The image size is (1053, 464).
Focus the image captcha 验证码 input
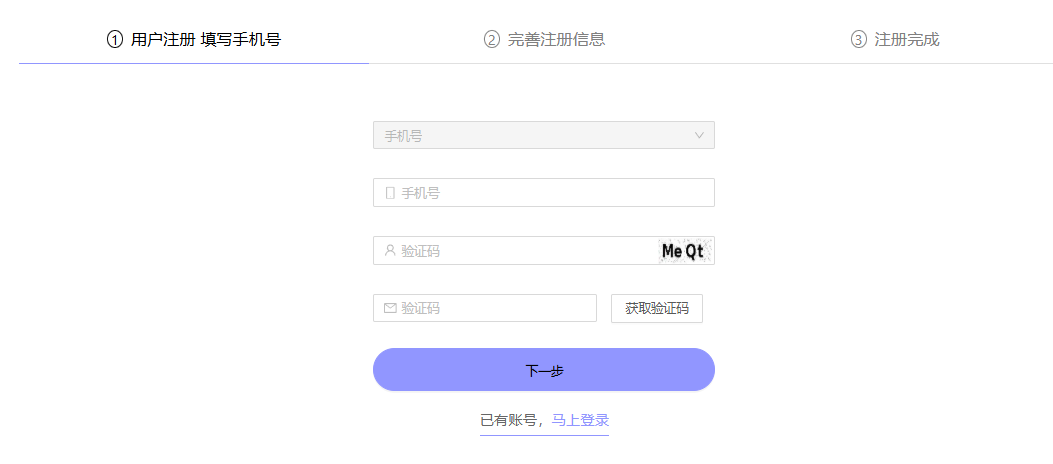click(516, 250)
